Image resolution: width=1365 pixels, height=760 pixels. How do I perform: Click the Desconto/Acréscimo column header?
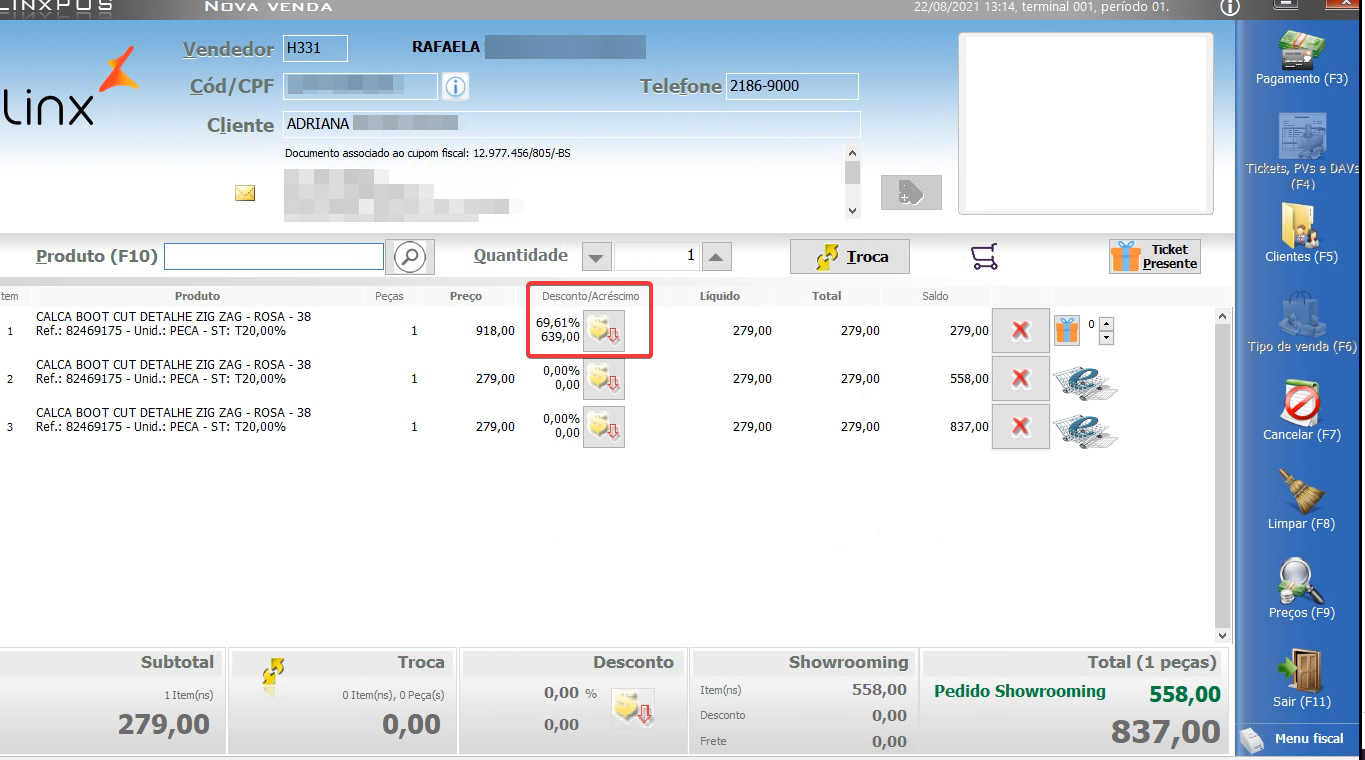(590, 296)
